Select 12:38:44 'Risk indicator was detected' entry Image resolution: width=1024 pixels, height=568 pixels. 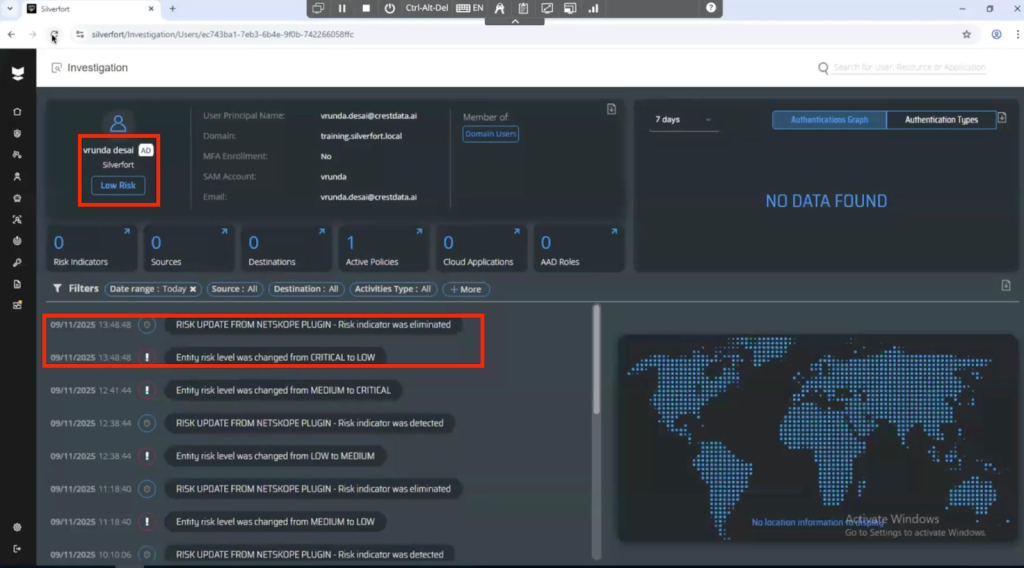[310, 423]
